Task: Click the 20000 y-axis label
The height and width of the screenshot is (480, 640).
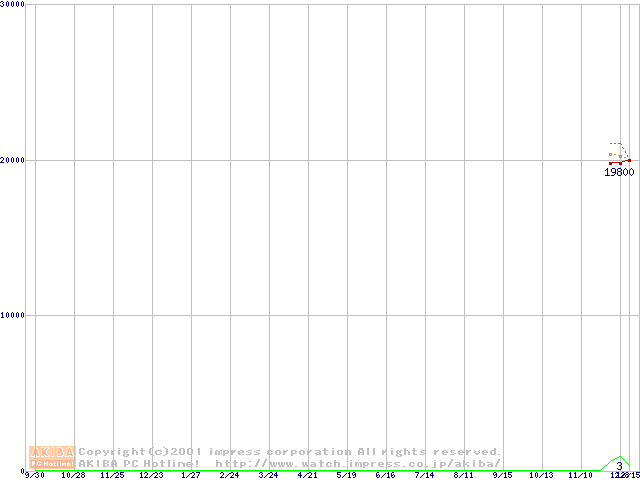Action: tap(14, 160)
